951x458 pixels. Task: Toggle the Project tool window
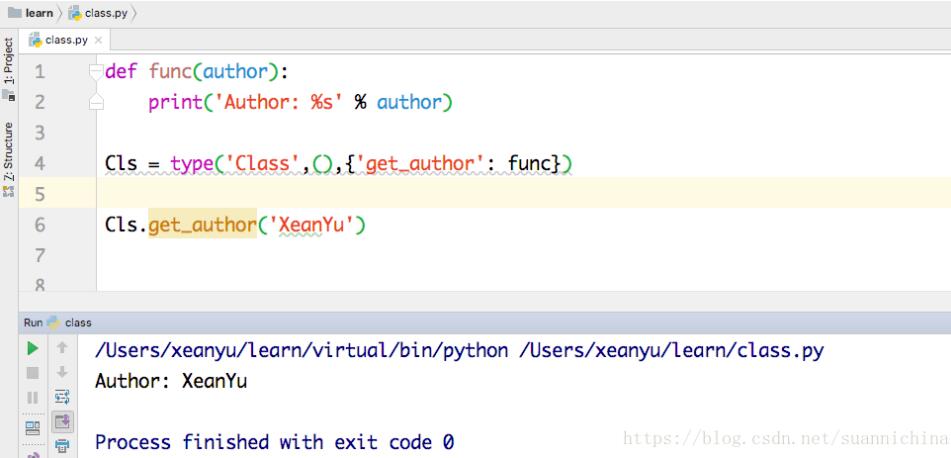tap(8, 69)
